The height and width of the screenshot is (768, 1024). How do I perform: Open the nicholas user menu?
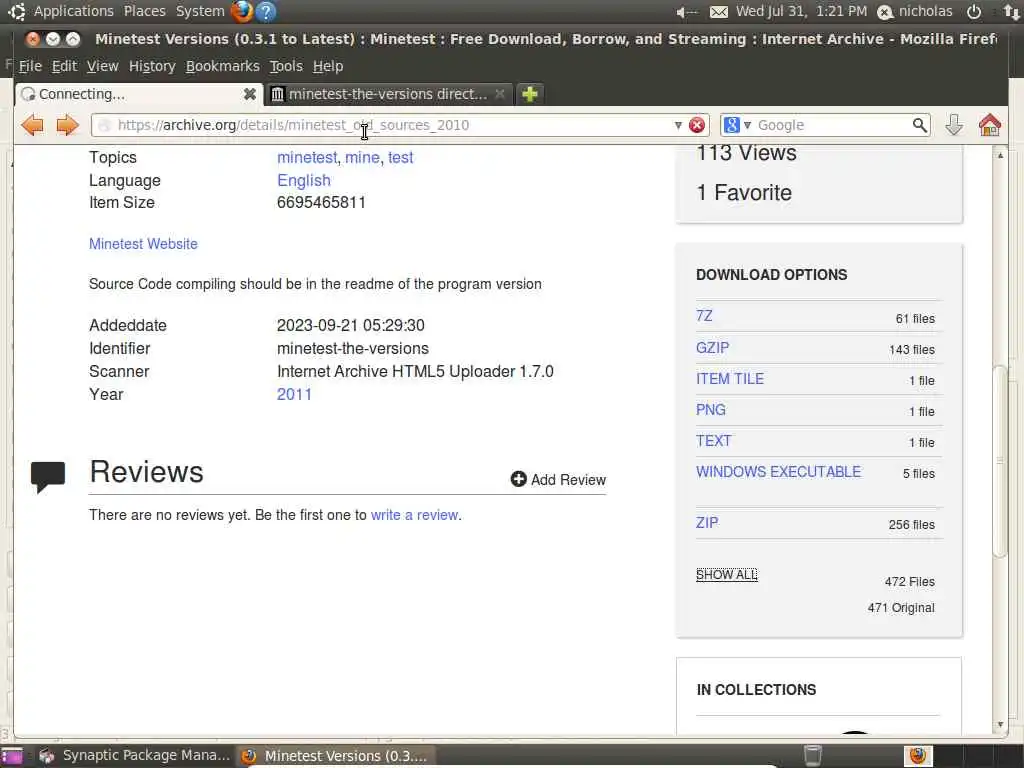coord(915,11)
